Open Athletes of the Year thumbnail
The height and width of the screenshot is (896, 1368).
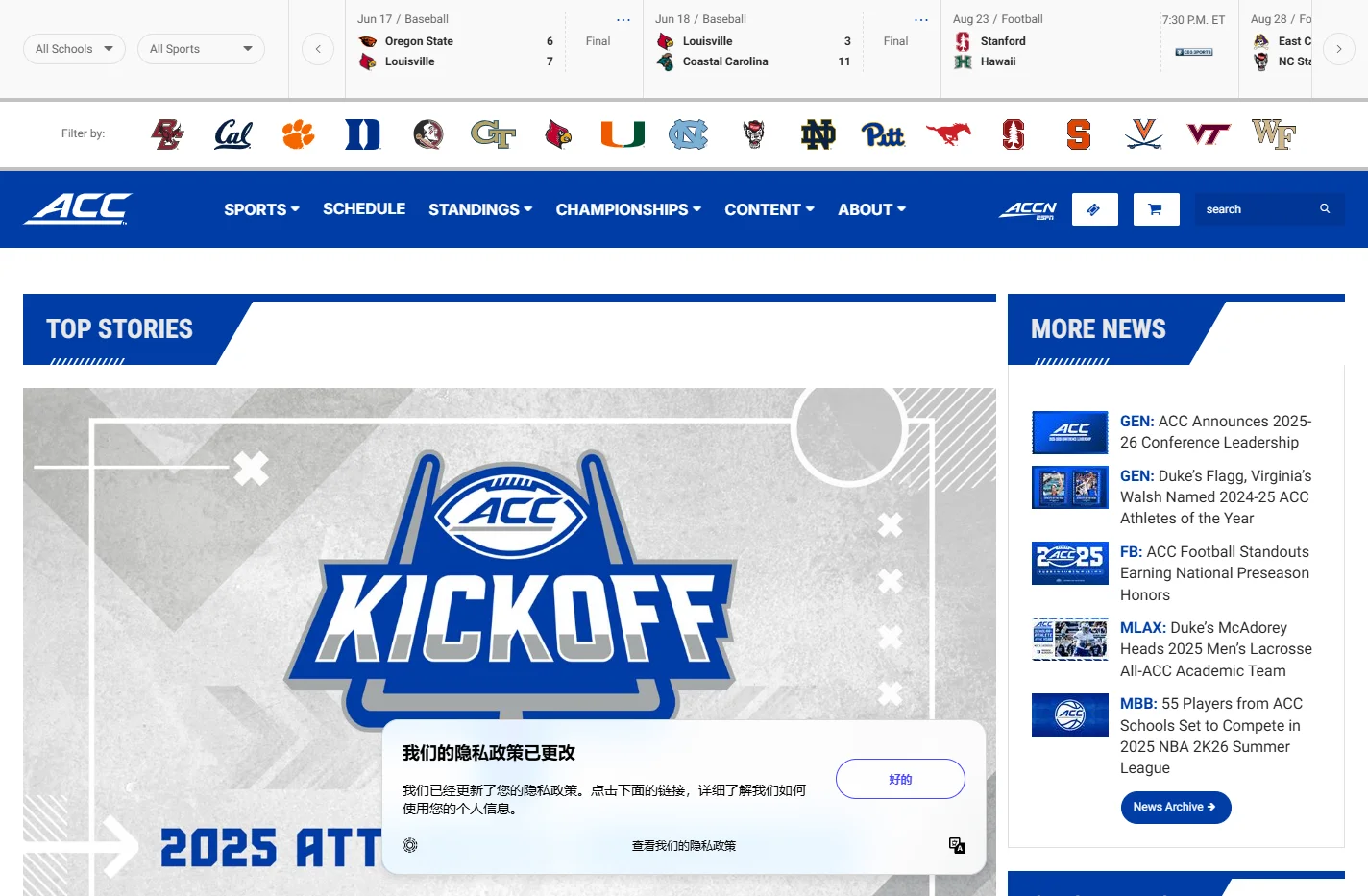pos(1070,487)
